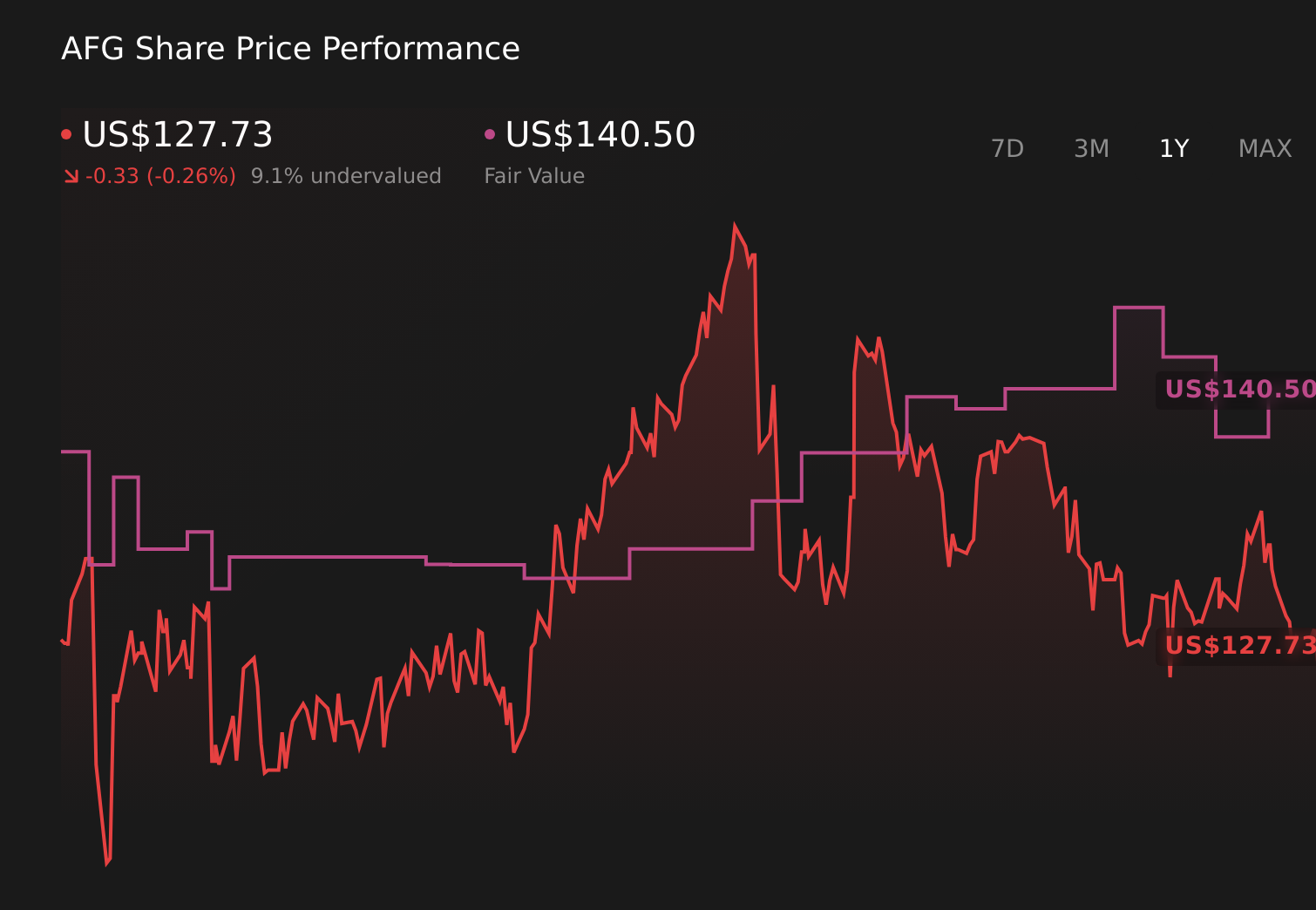Open chart details via the AFG title
This screenshot has width=1316, height=910.
click(289, 48)
